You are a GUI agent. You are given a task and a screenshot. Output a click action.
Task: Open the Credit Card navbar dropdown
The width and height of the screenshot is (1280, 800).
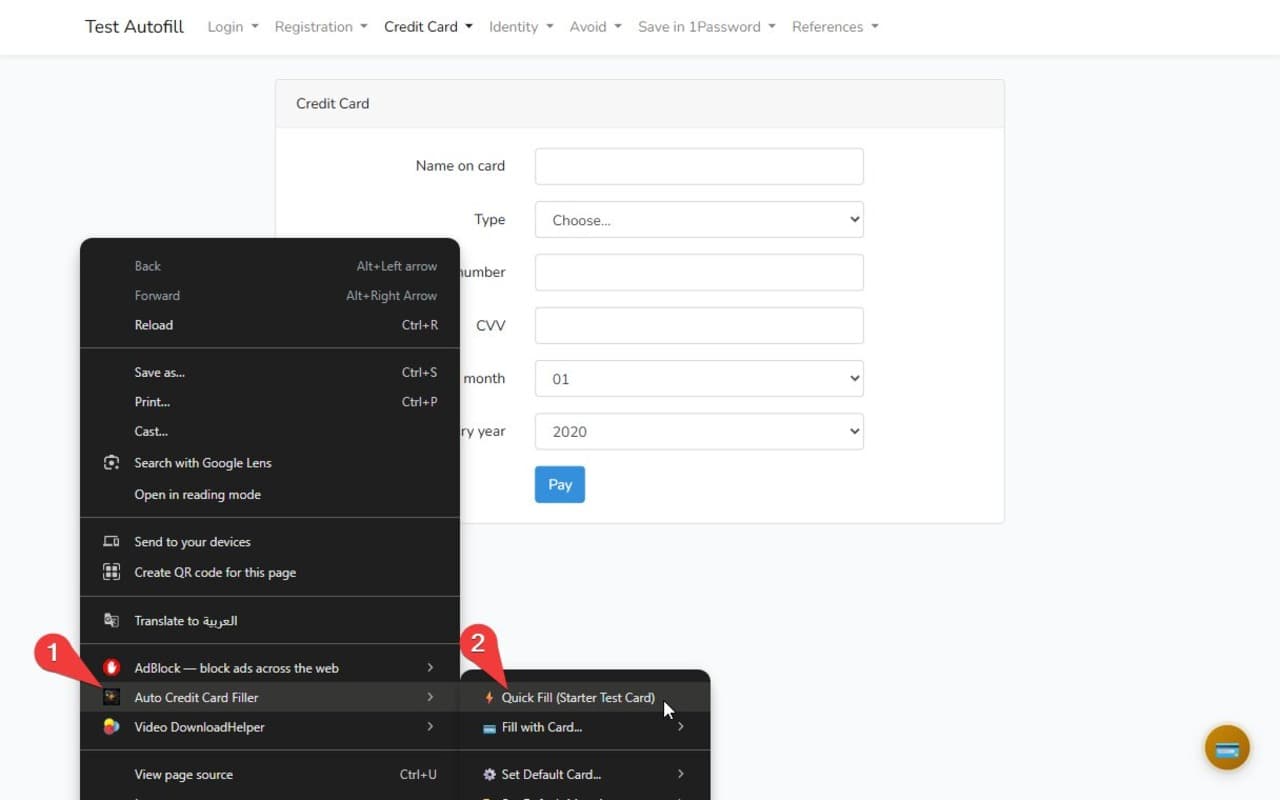pyautogui.click(x=429, y=27)
